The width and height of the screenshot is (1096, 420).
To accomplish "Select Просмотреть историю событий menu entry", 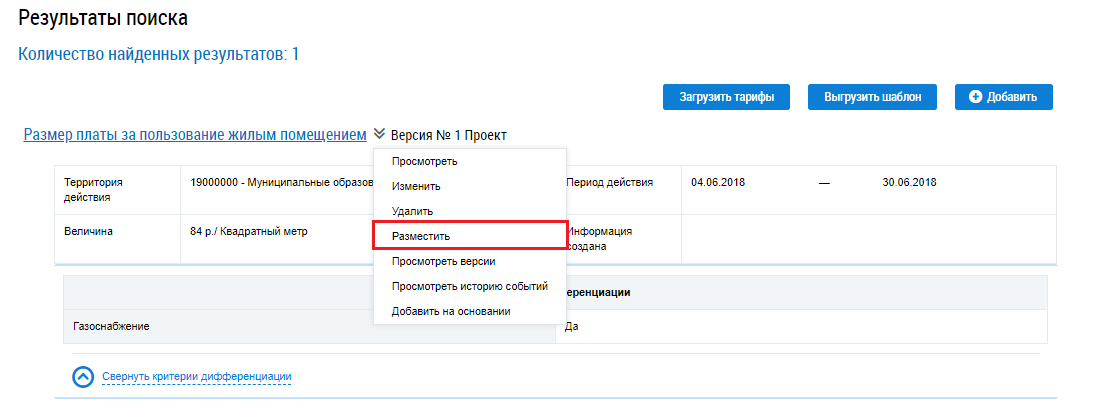I will 470,286.
